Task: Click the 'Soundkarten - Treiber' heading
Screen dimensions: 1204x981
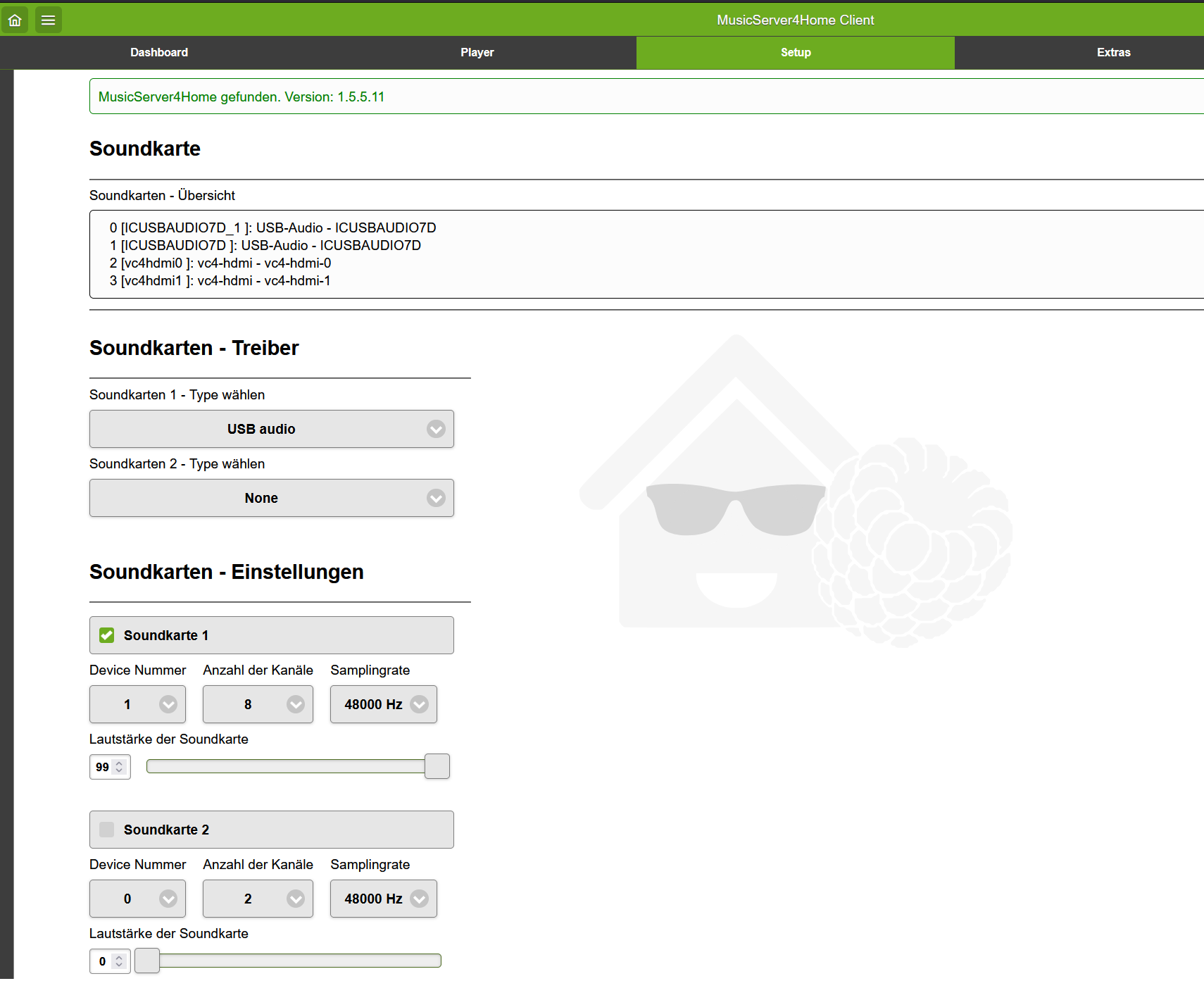Action: tap(194, 348)
